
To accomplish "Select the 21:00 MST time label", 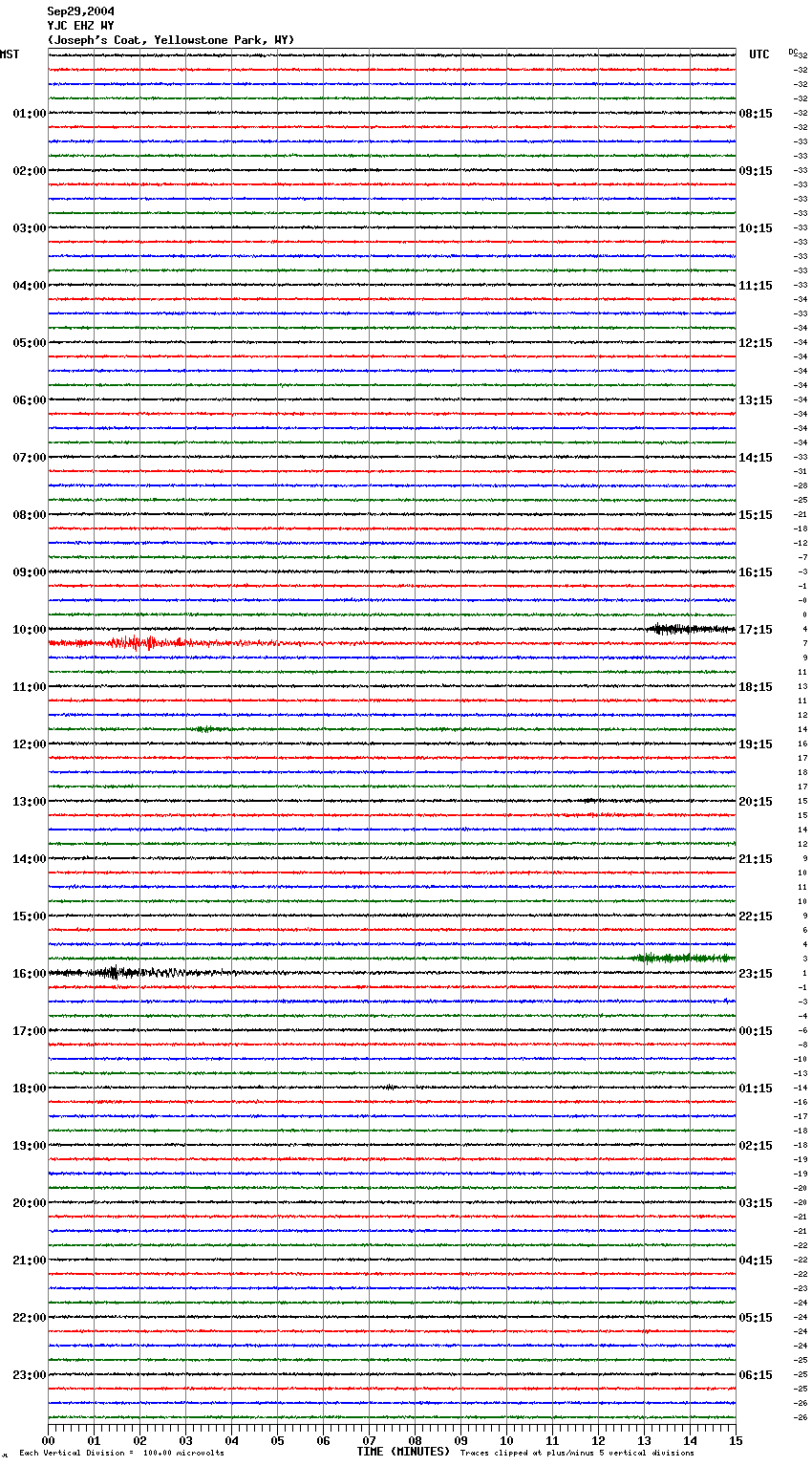I will coord(30,1261).
